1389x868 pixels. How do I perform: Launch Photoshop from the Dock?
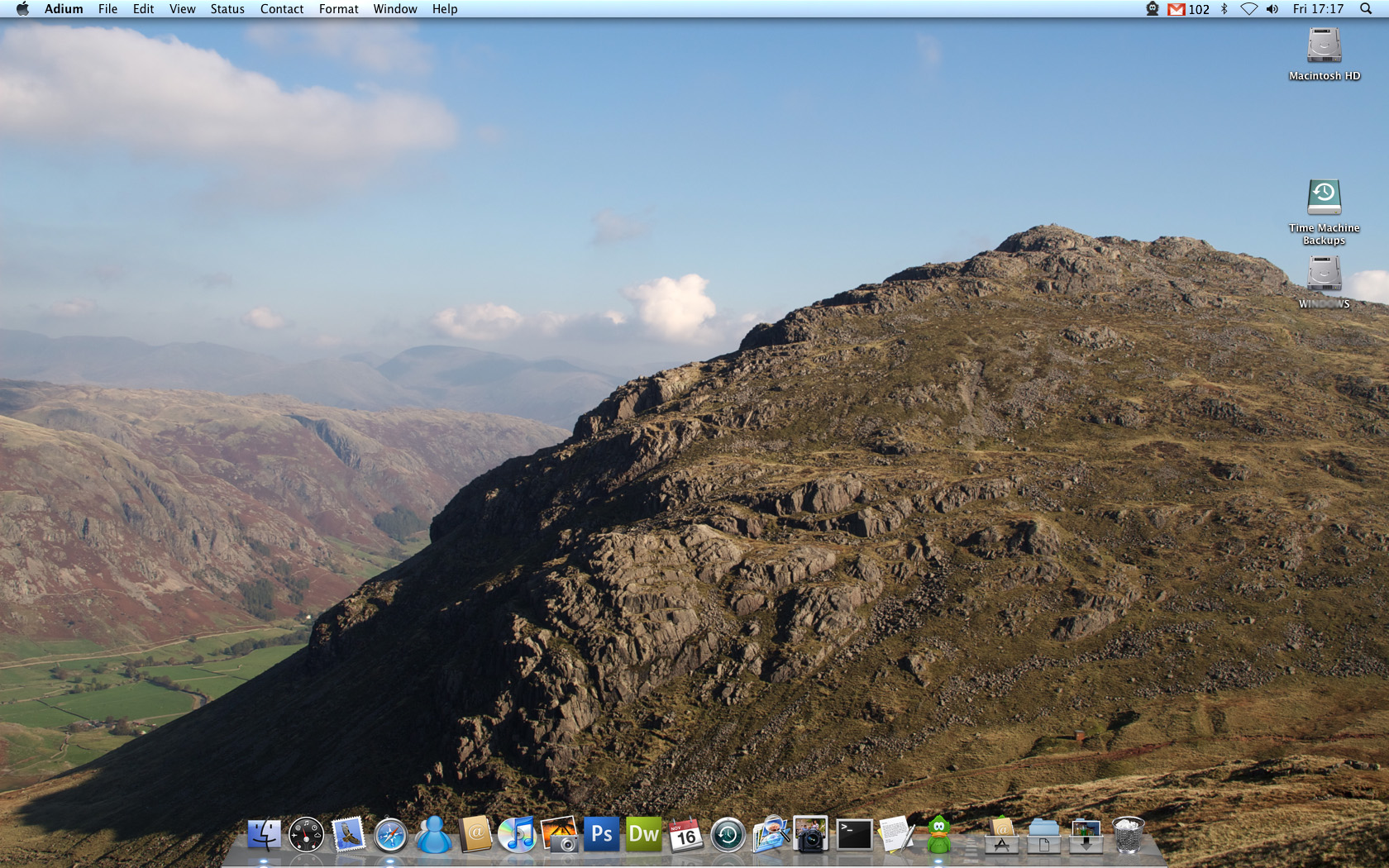point(602,834)
